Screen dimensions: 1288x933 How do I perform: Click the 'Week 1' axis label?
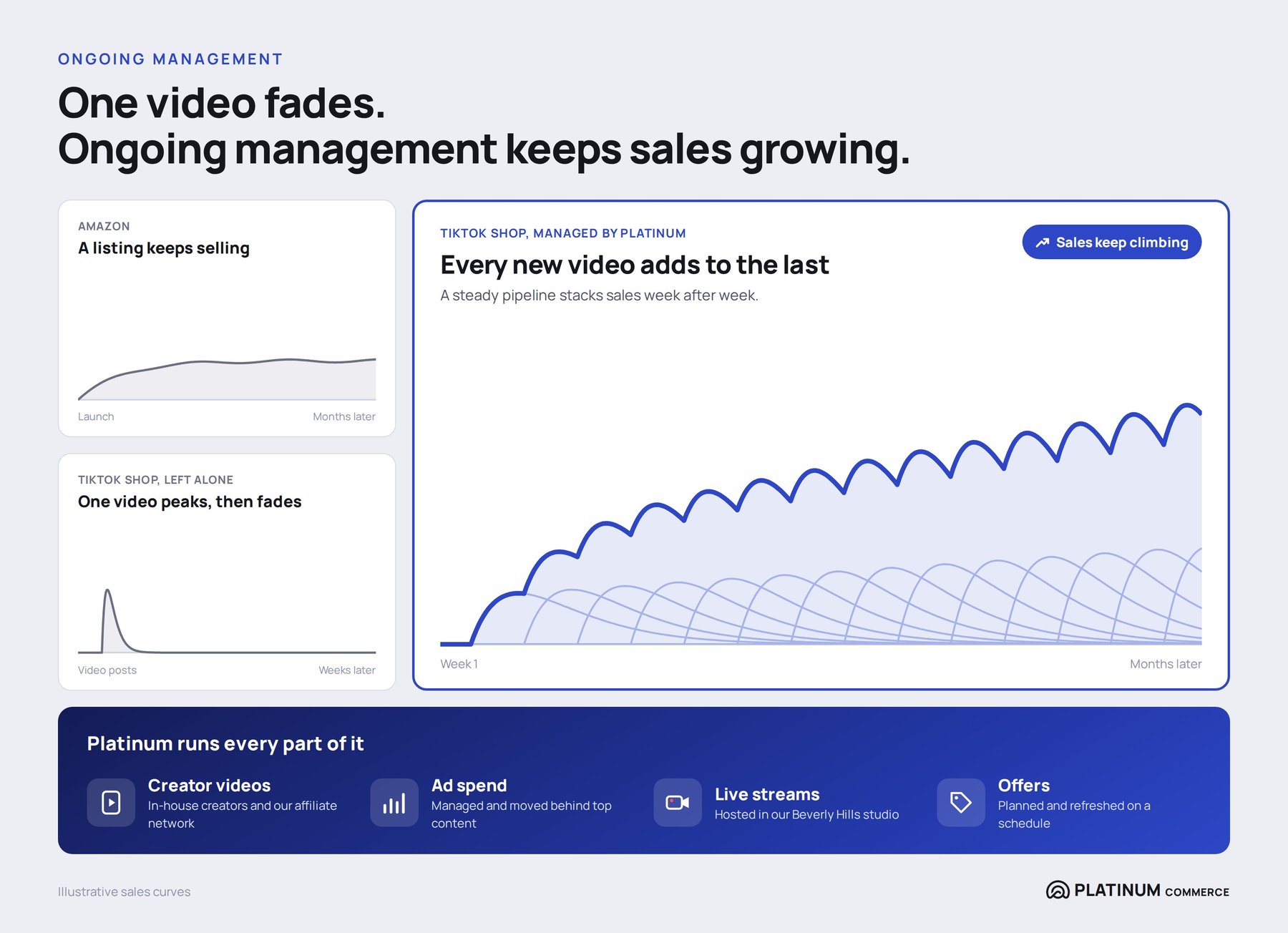point(459,664)
